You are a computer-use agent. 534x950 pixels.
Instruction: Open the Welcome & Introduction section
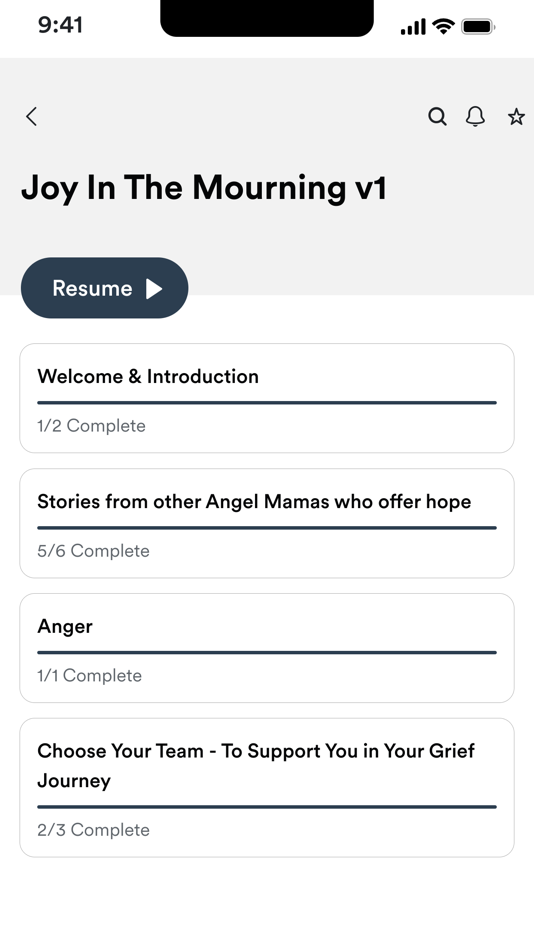click(267, 398)
